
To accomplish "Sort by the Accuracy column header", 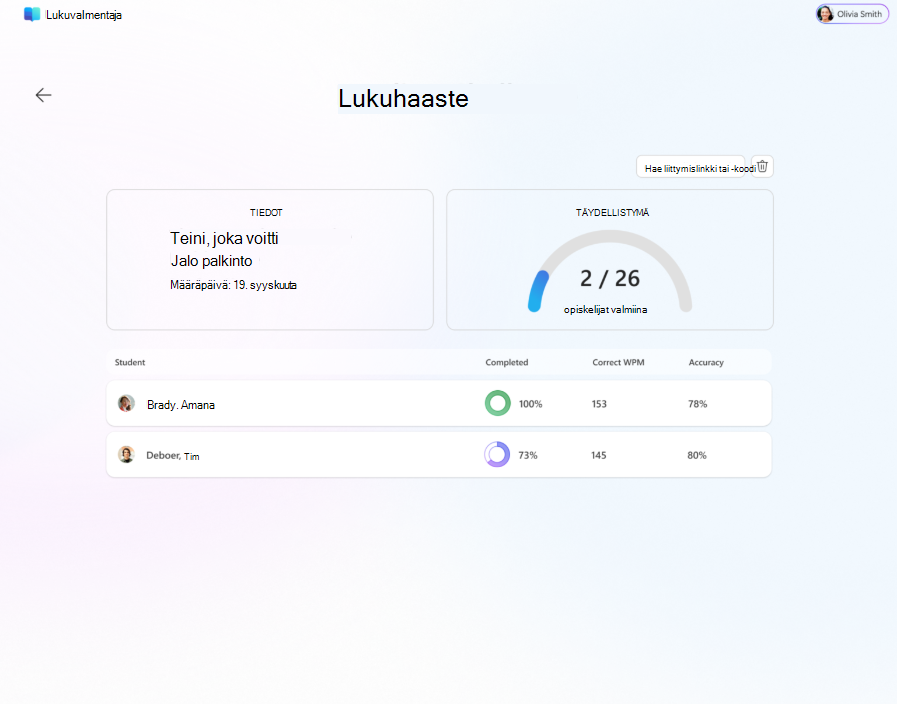I will point(706,362).
